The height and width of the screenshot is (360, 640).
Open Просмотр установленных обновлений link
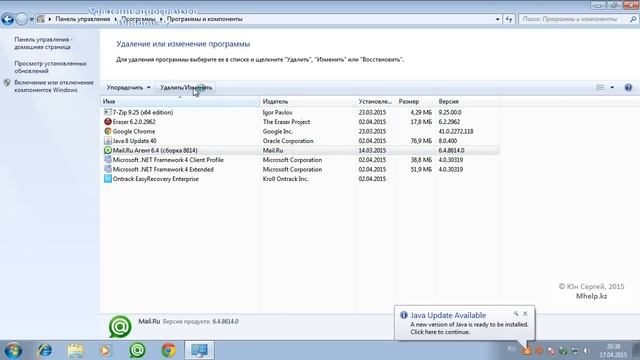click(51, 67)
